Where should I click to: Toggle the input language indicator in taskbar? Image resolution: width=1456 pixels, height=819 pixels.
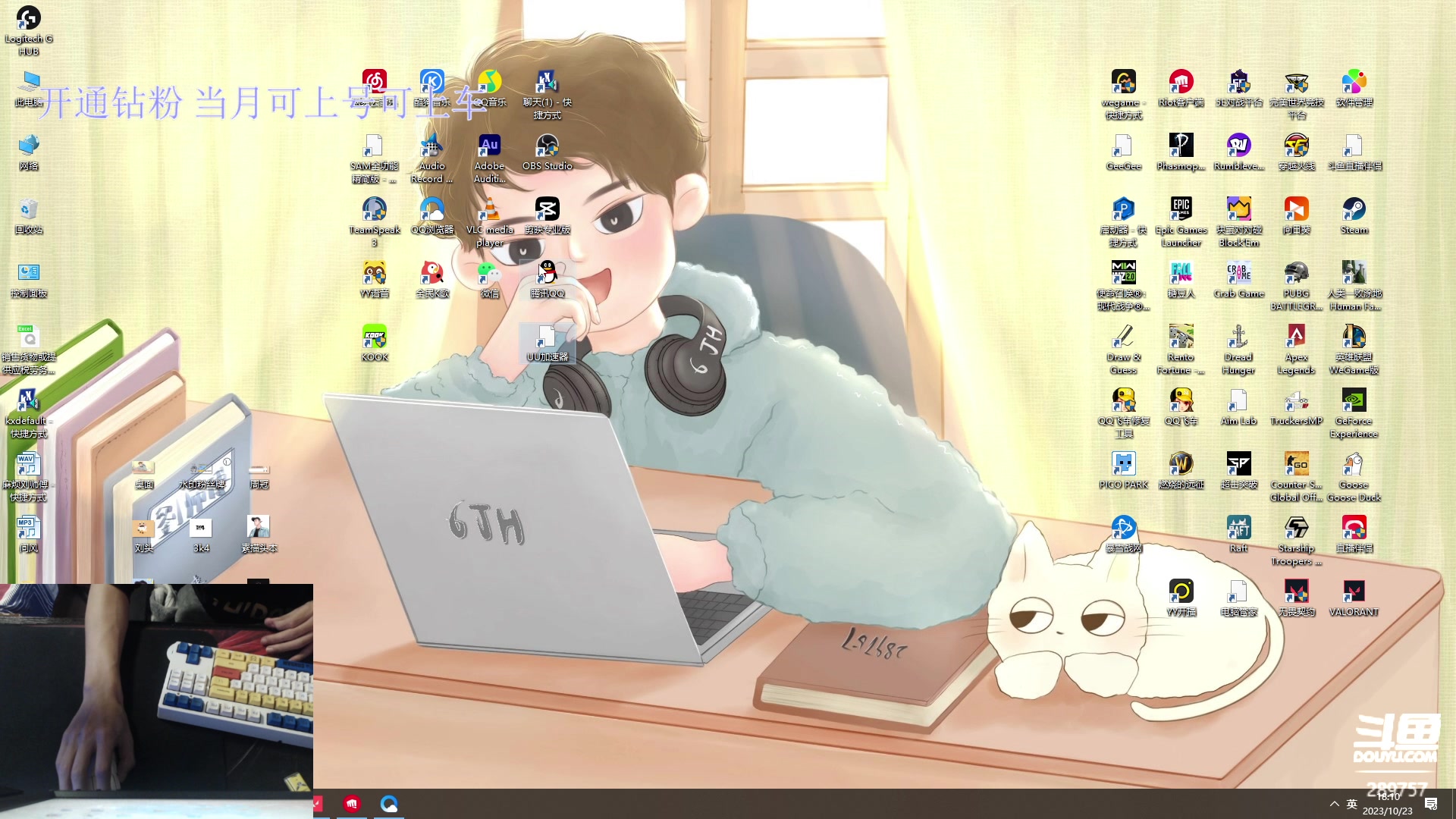pyautogui.click(x=1351, y=804)
